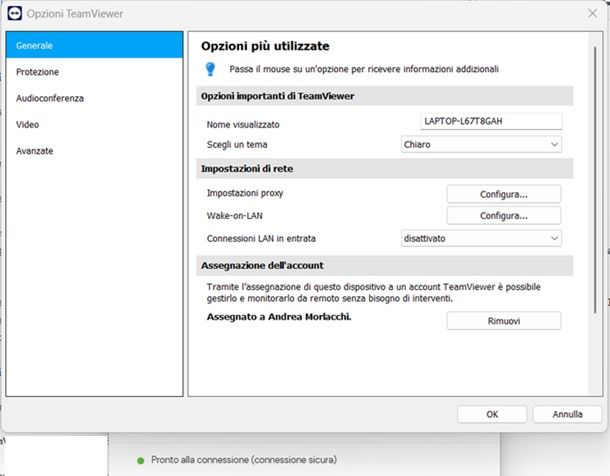Click the 'Assegnazione dell'account' section header
The width and height of the screenshot is (610, 476).
384,266
